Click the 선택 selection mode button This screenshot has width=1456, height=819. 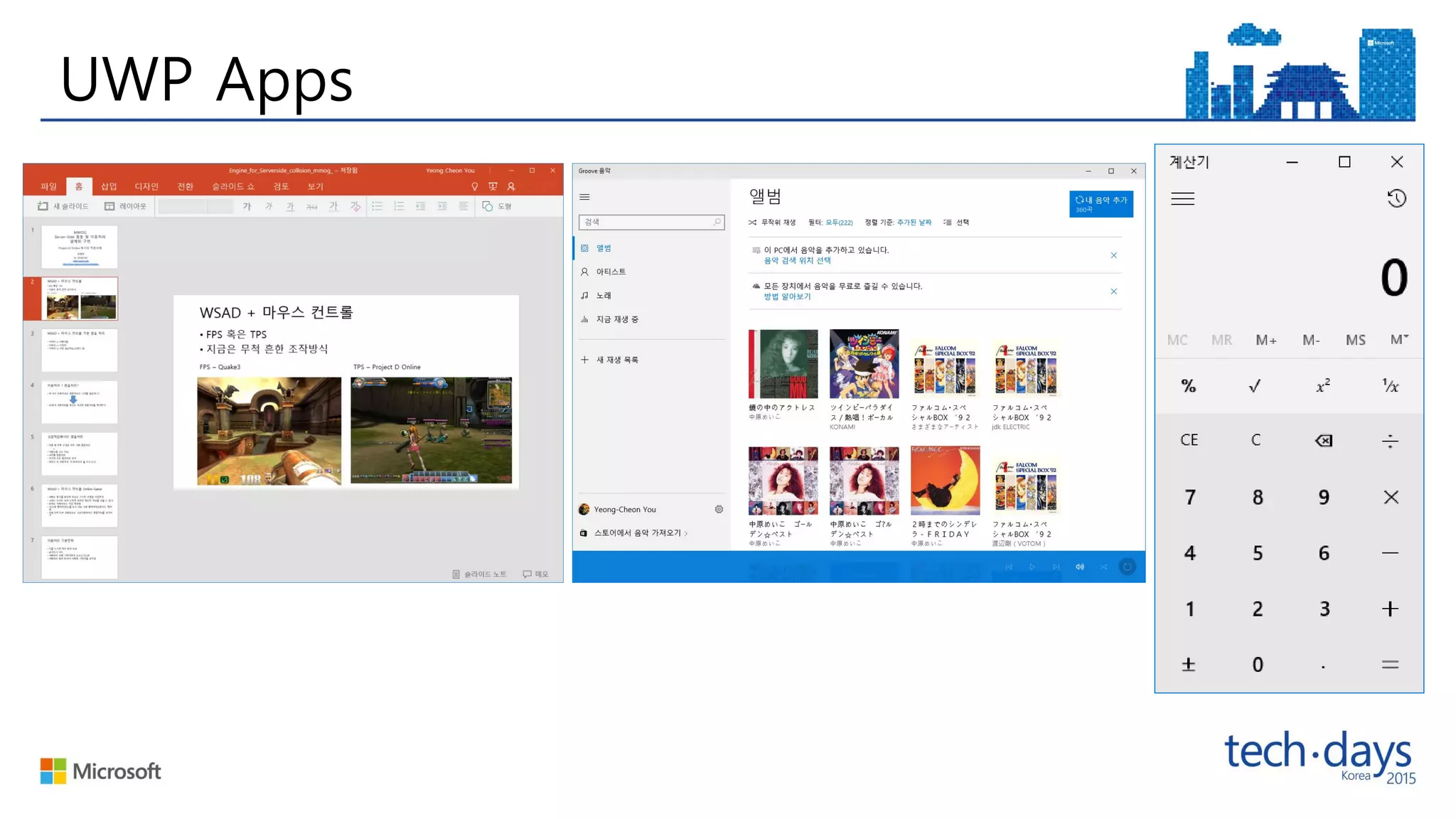[956, 223]
